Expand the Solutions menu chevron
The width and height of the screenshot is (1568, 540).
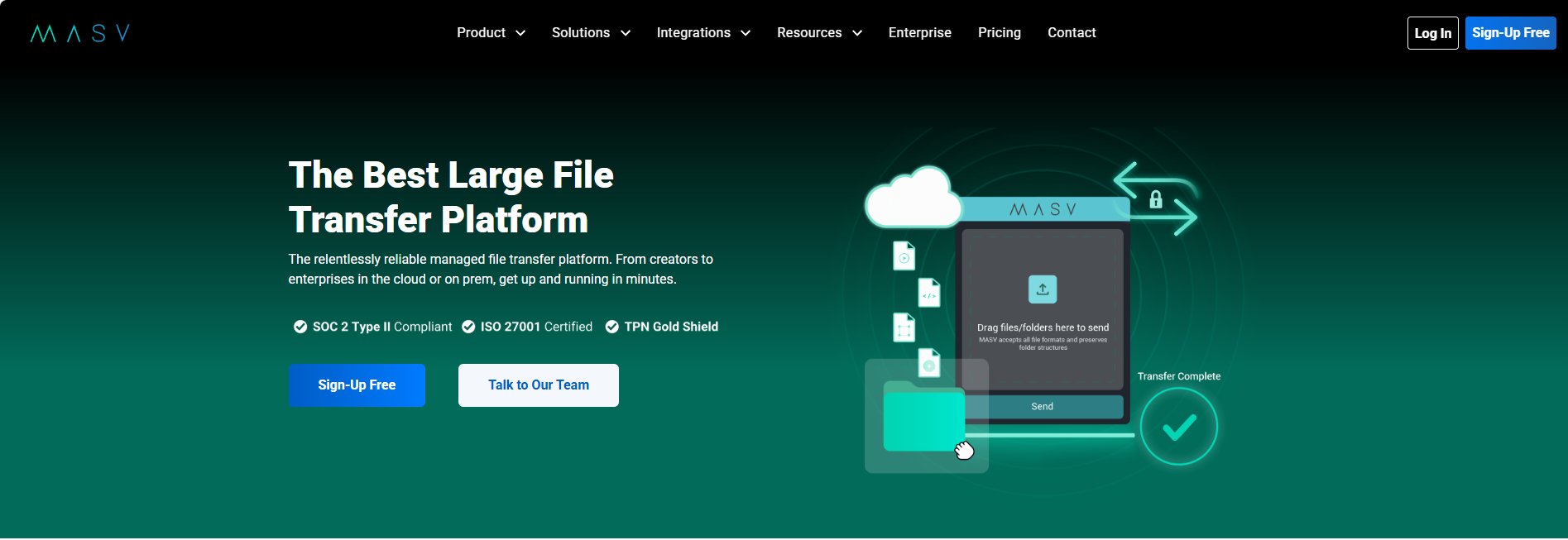coord(626,33)
